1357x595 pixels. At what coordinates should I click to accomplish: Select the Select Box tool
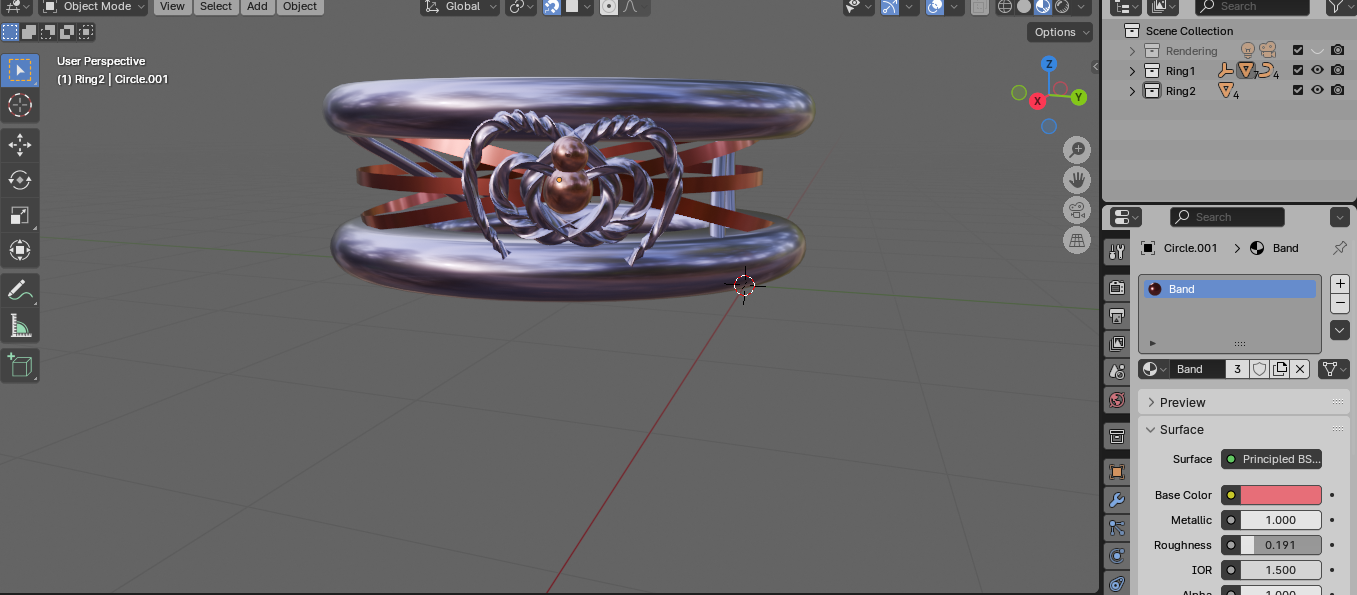pyautogui.click(x=20, y=70)
